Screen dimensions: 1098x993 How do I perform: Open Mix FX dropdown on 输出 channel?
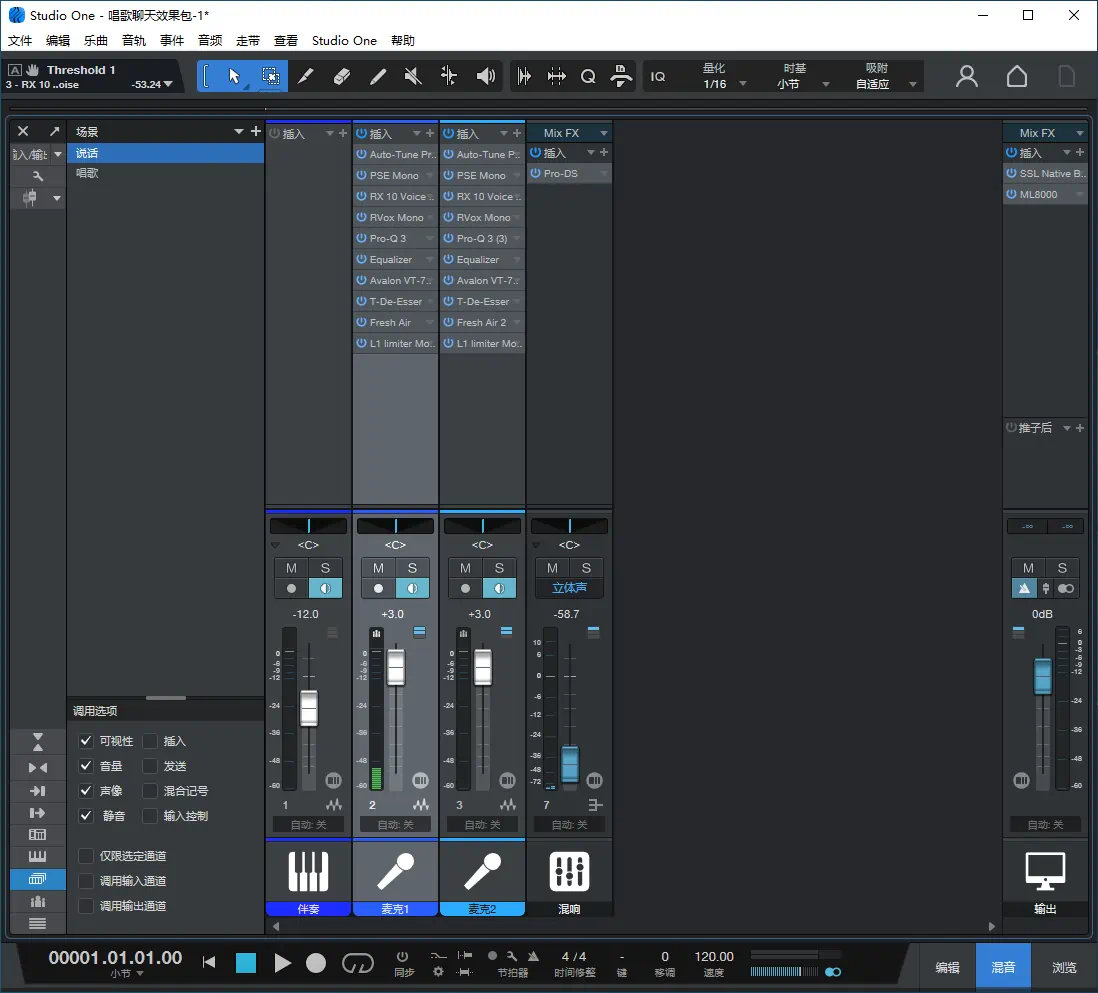click(x=1080, y=133)
